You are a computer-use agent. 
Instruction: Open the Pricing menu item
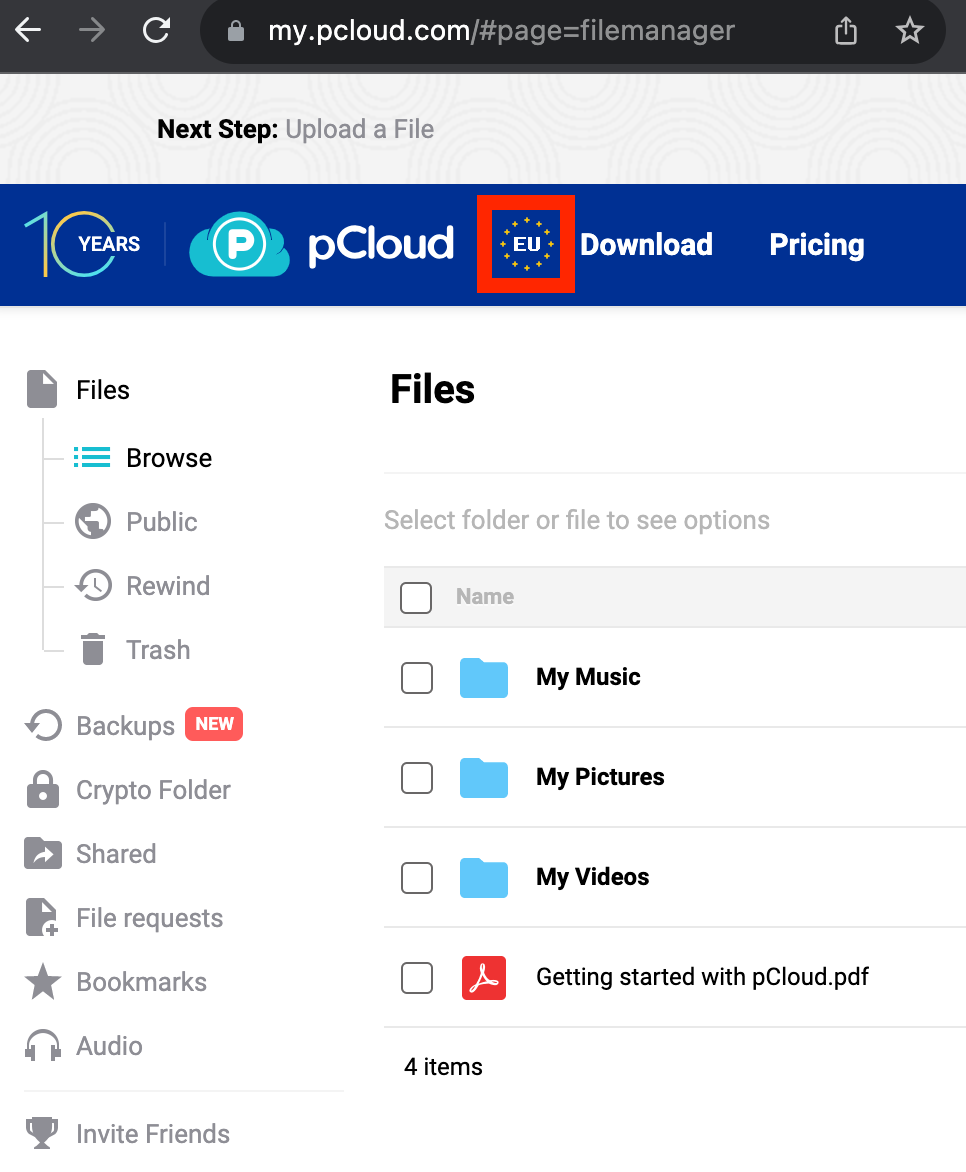(x=816, y=244)
